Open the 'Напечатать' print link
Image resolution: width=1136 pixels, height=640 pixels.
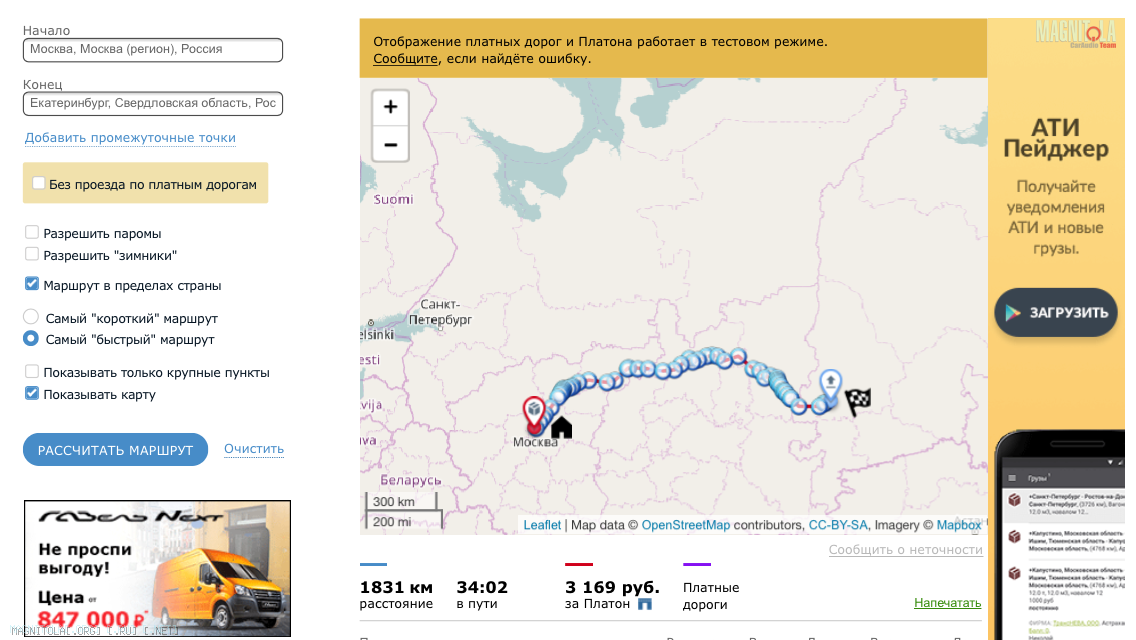948,602
